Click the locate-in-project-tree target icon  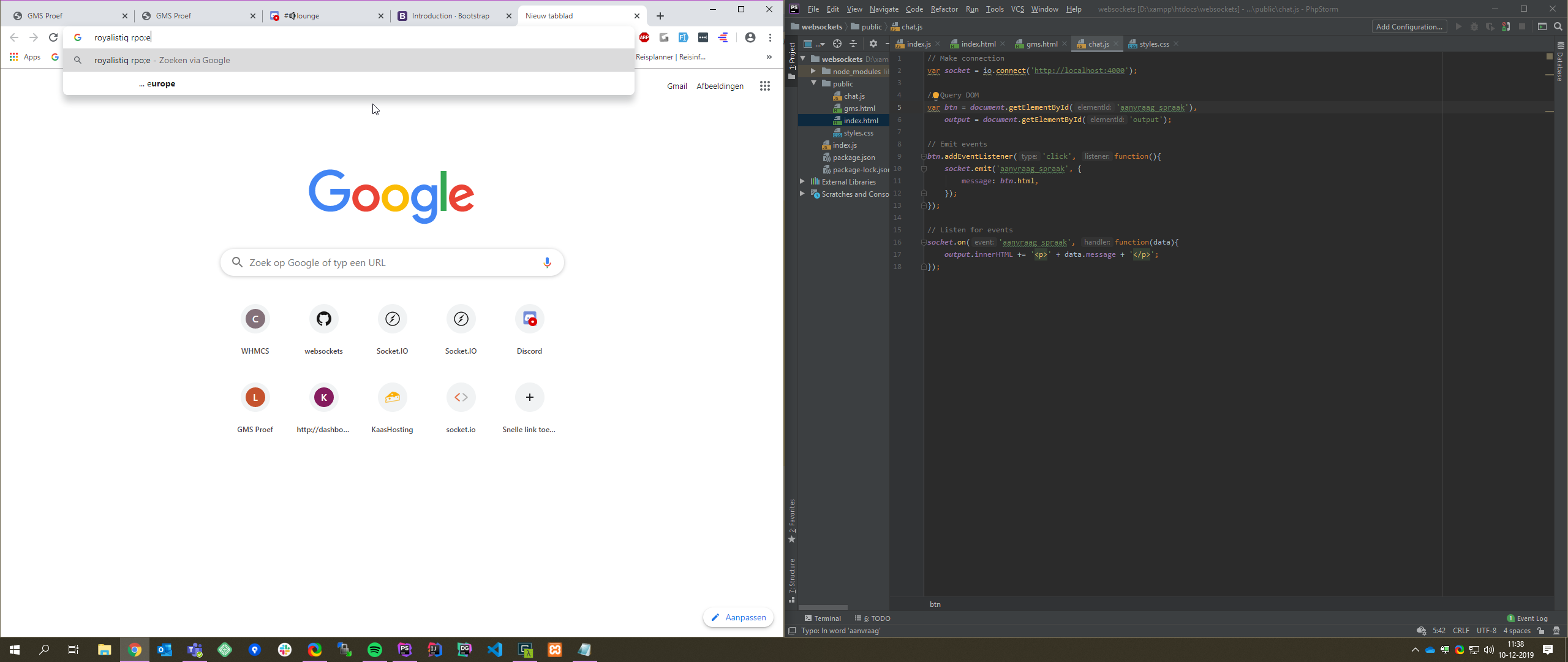tap(837, 44)
